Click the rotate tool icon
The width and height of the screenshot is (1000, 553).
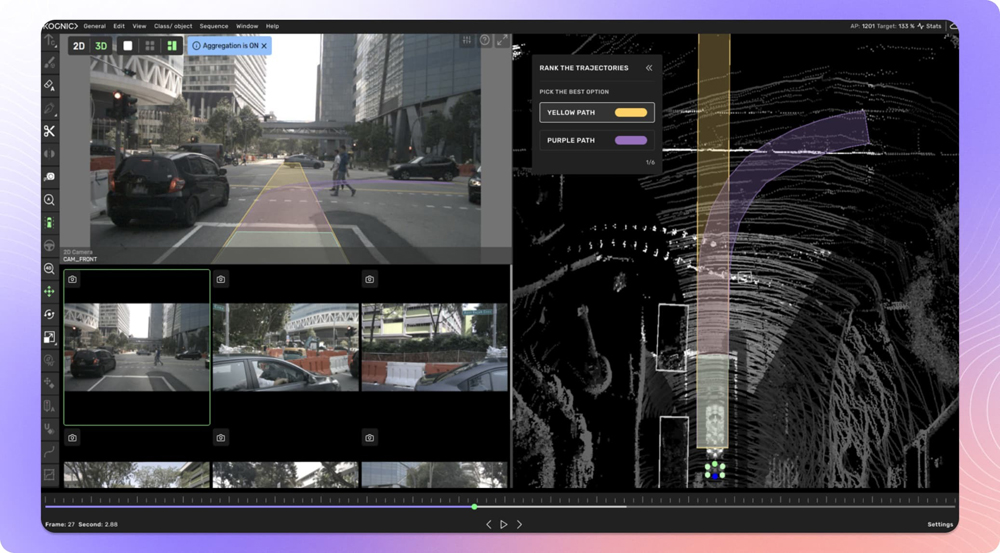pos(49,314)
